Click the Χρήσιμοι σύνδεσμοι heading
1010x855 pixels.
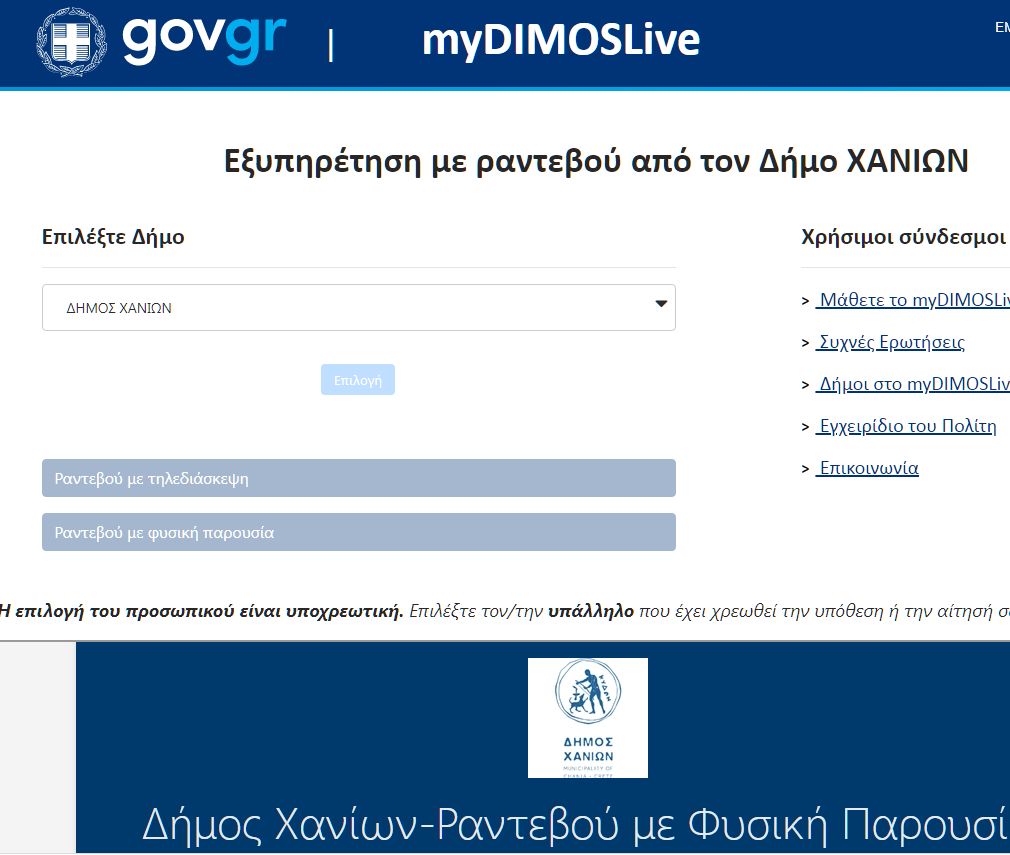coord(903,237)
